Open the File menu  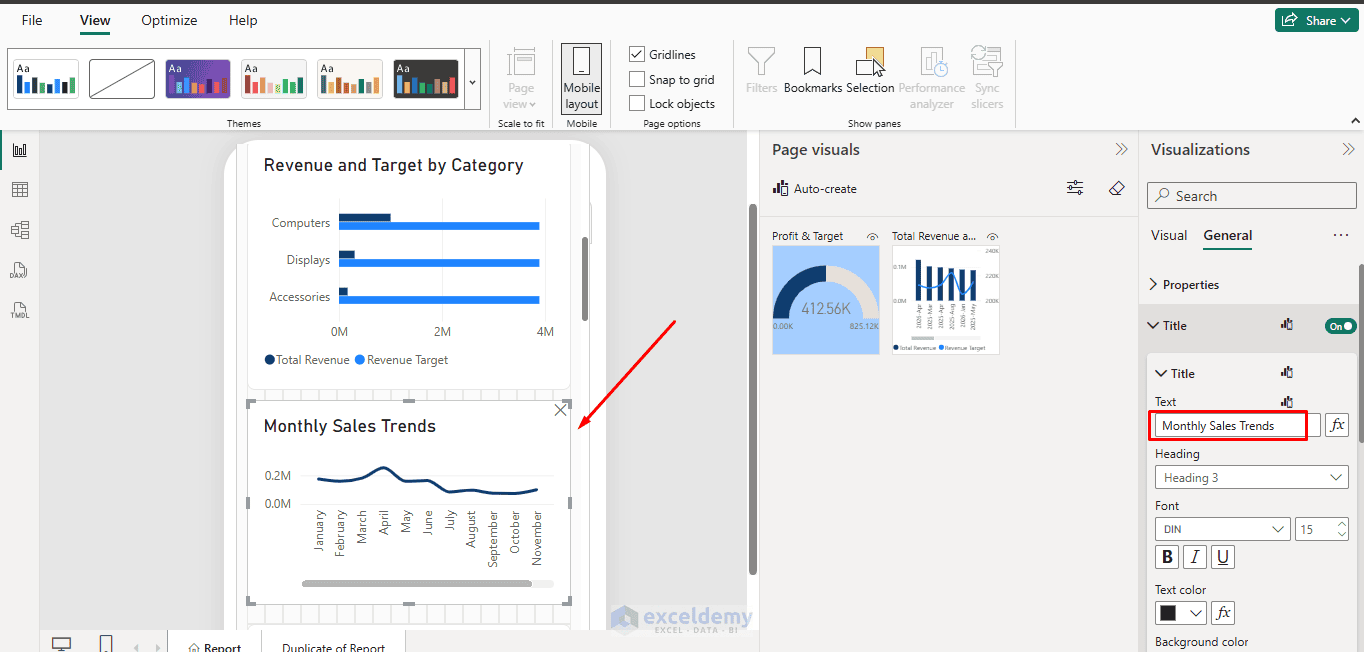pos(32,20)
